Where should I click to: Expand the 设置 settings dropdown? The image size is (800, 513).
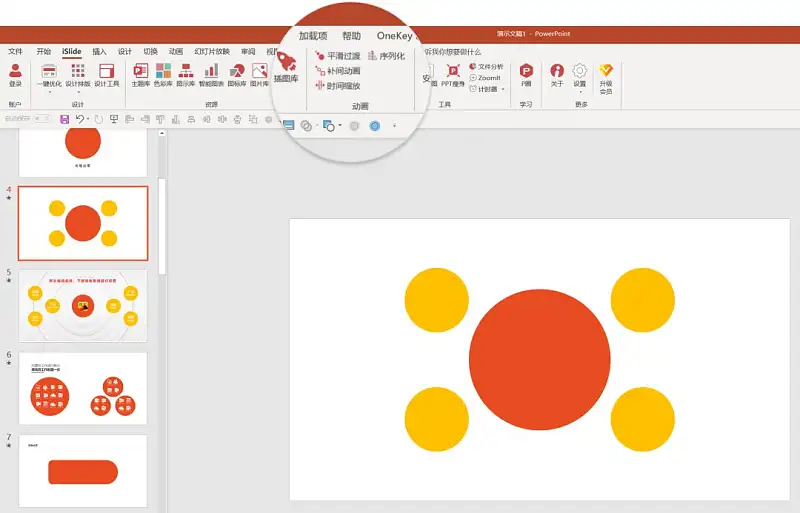(x=580, y=92)
